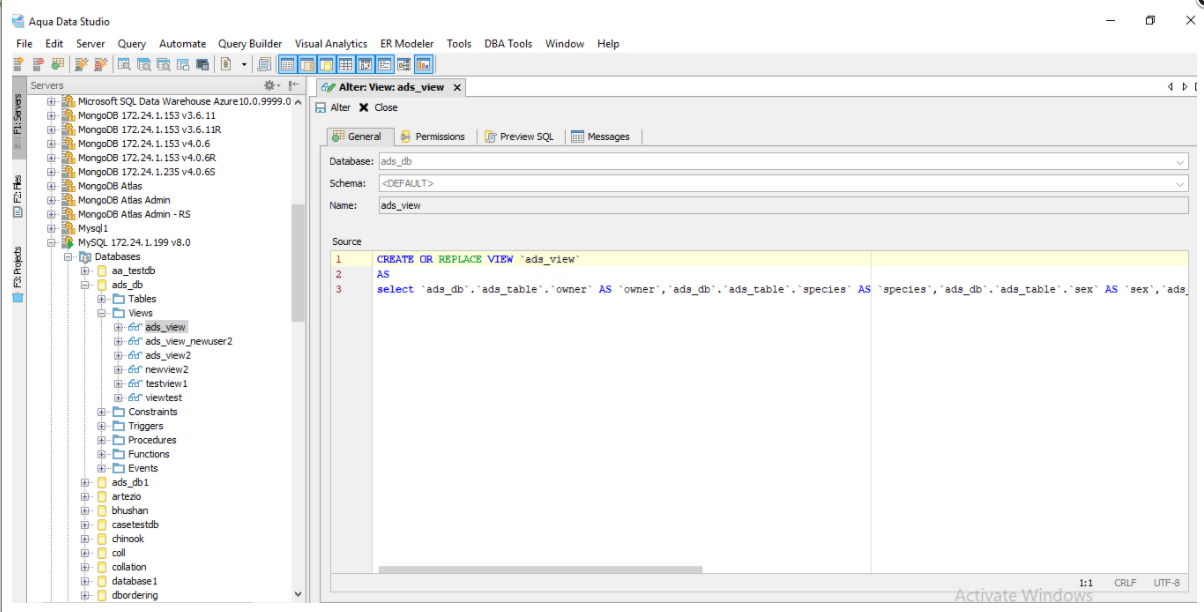Select the Mysql1 server entry

click(93, 228)
